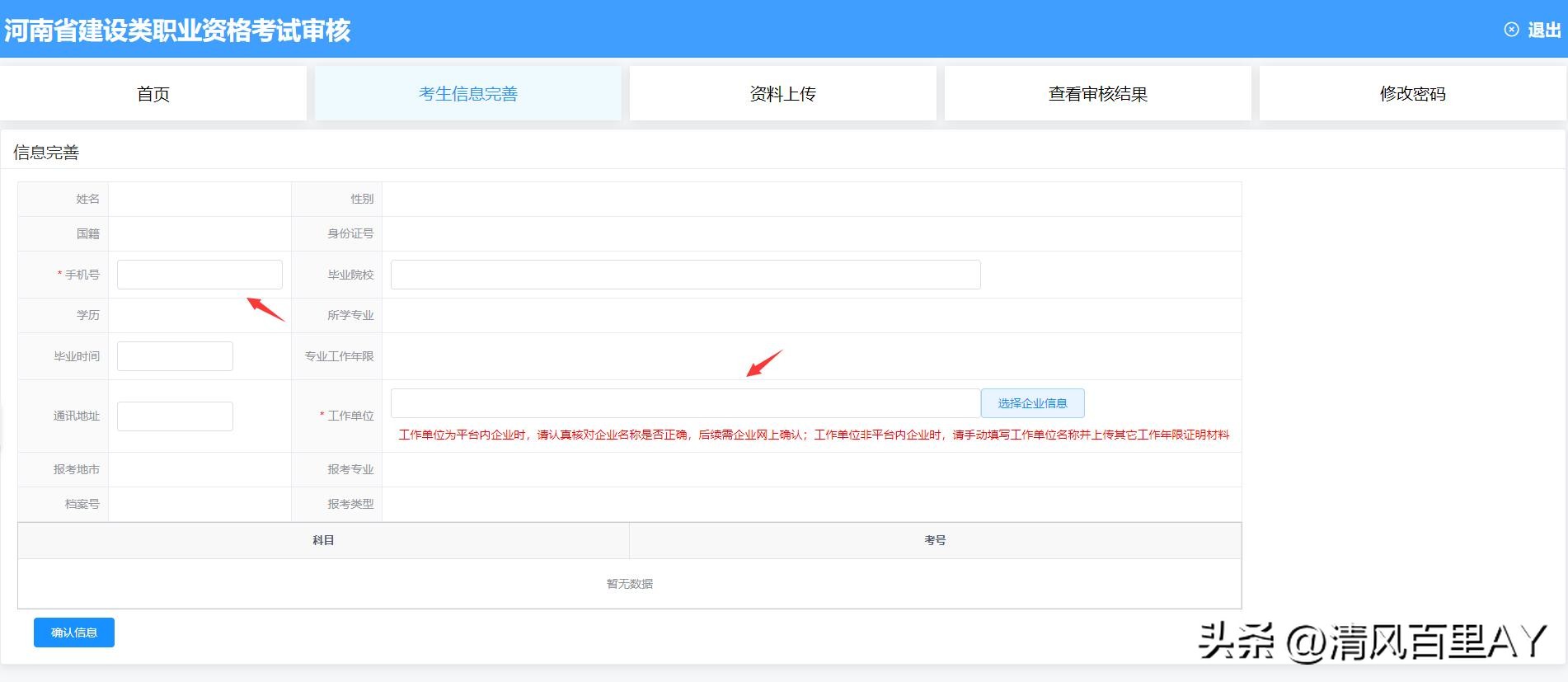Click the 学历 label

[x=88, y=315]
